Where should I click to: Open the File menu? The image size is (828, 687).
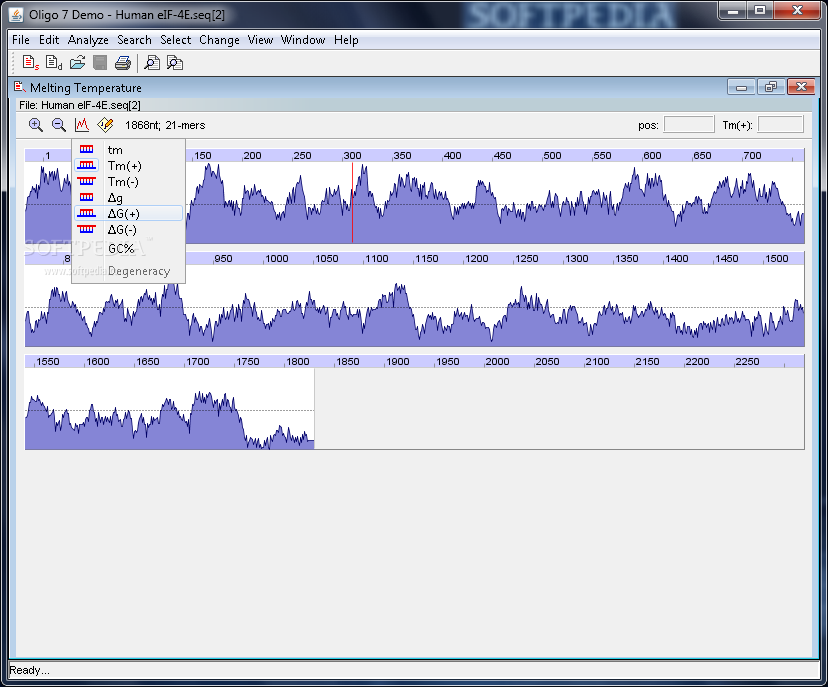pyautogui.click(x=21, y=40)
